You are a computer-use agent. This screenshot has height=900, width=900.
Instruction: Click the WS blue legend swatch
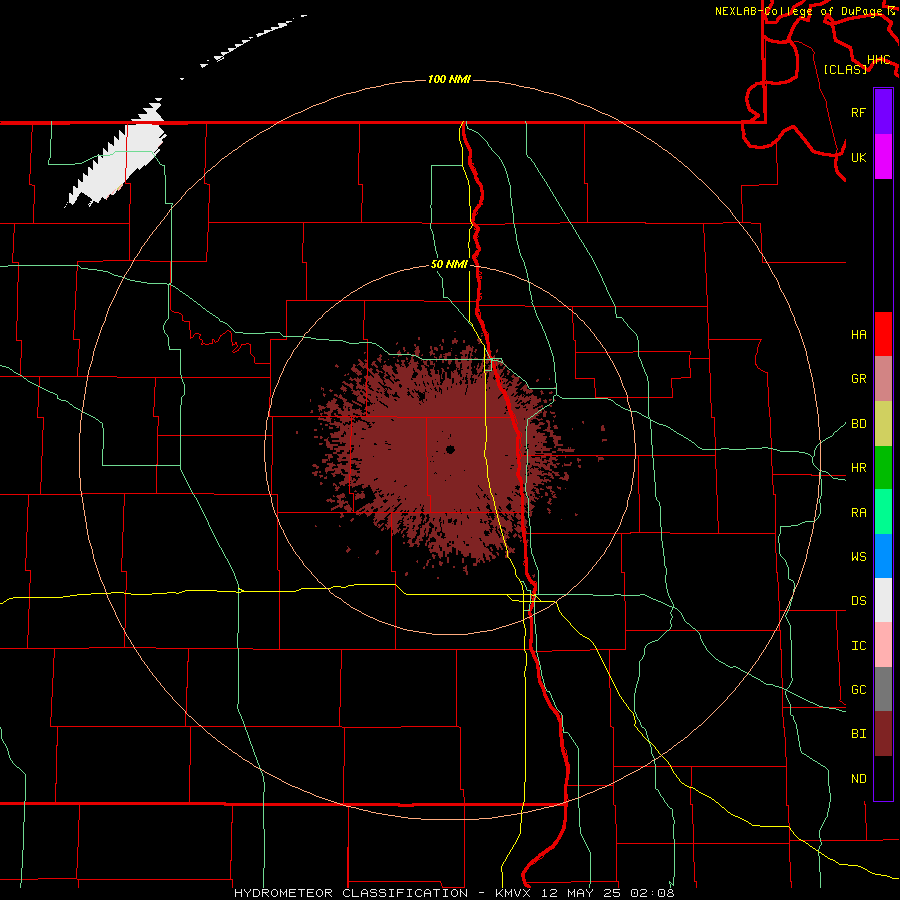pyautogui.click(x=883, y=556)
